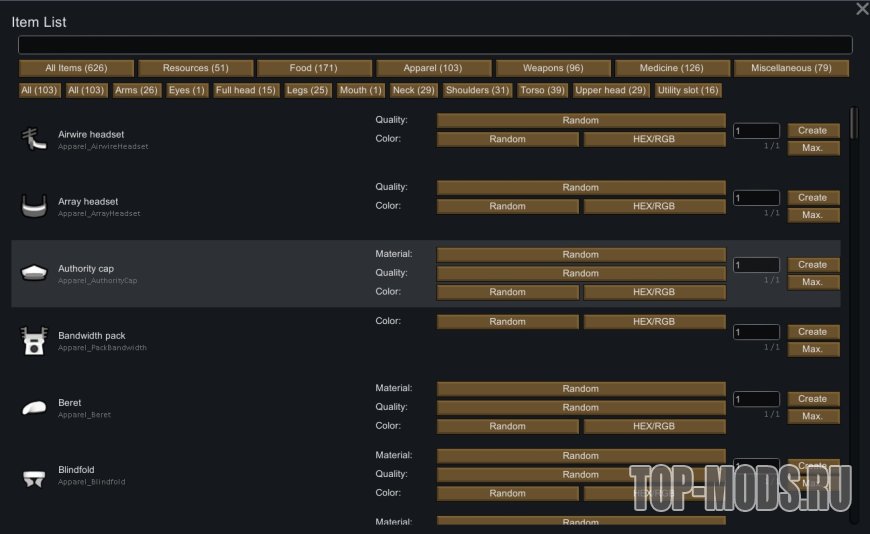Switch to the Food (171) category tab
The image size is (870, 534).
click(314, 68)
